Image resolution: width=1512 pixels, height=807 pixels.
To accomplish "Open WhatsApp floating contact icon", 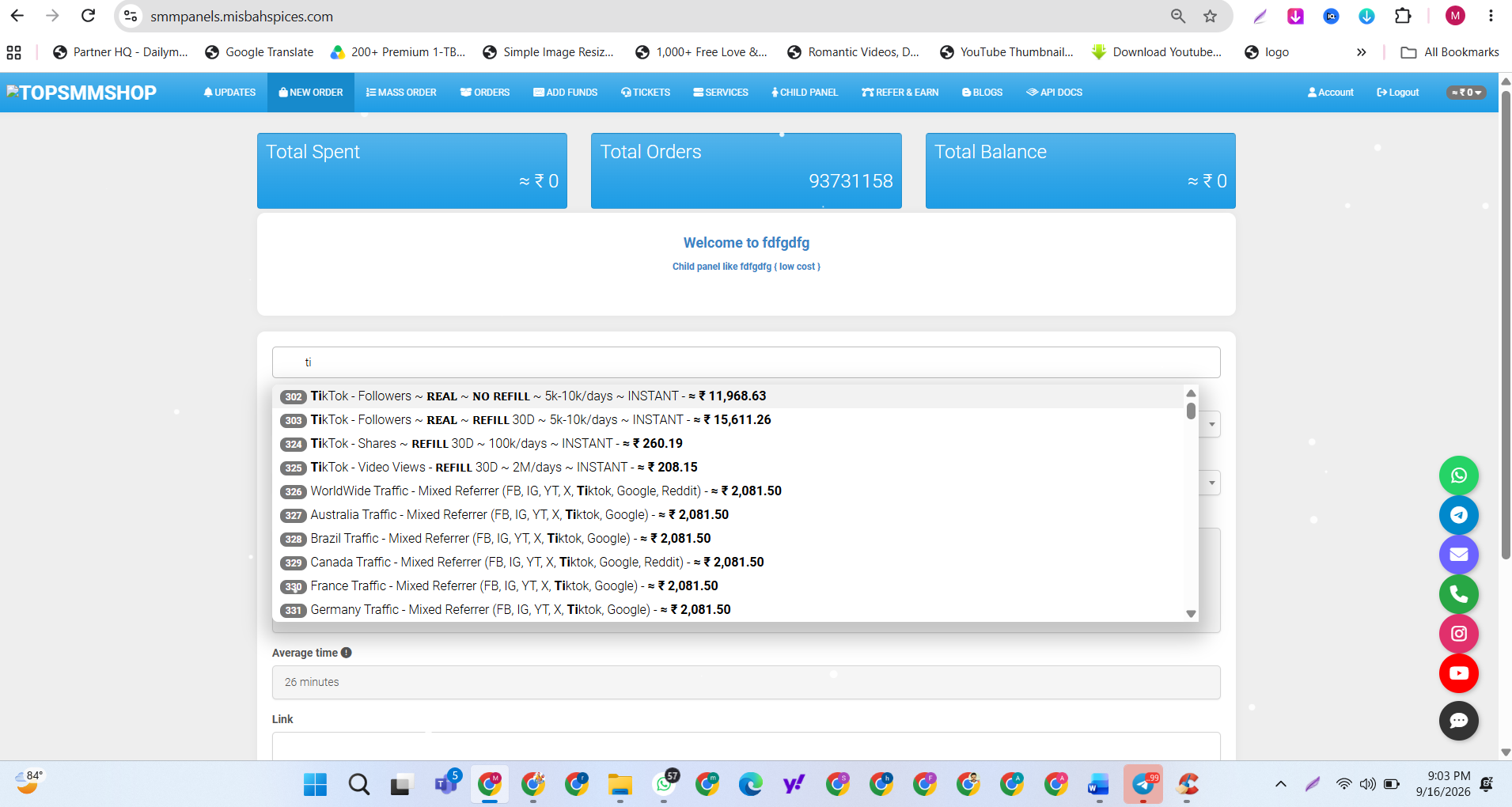I will point(1458,475).
